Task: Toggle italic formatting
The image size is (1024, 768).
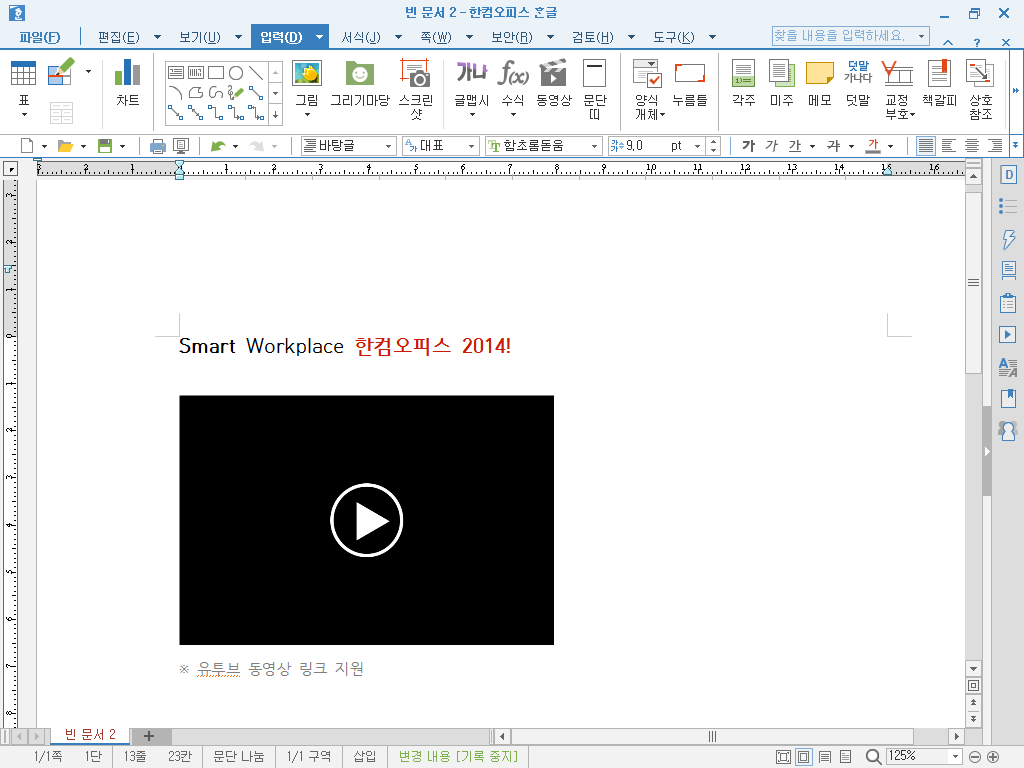Action: [x=771, y=146]
